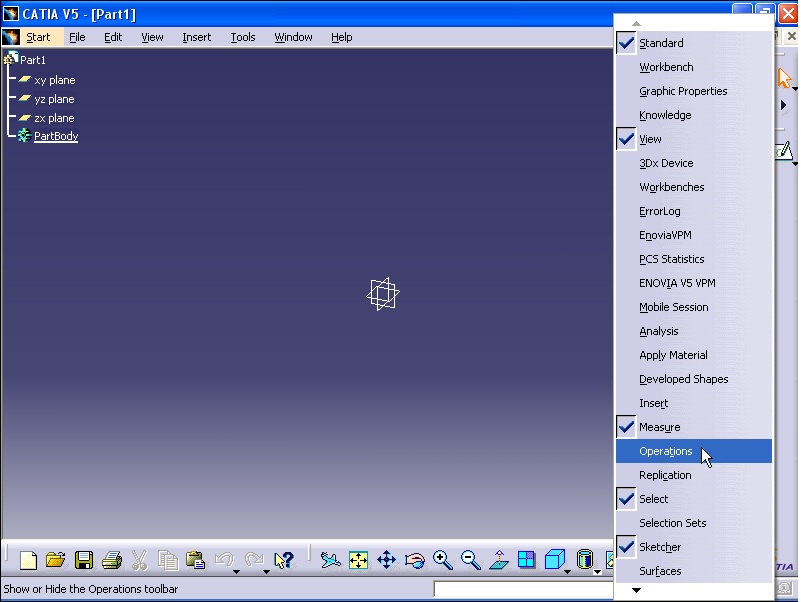Open the File menu
This screenshot has height=602, width=801.
(77, 37)
